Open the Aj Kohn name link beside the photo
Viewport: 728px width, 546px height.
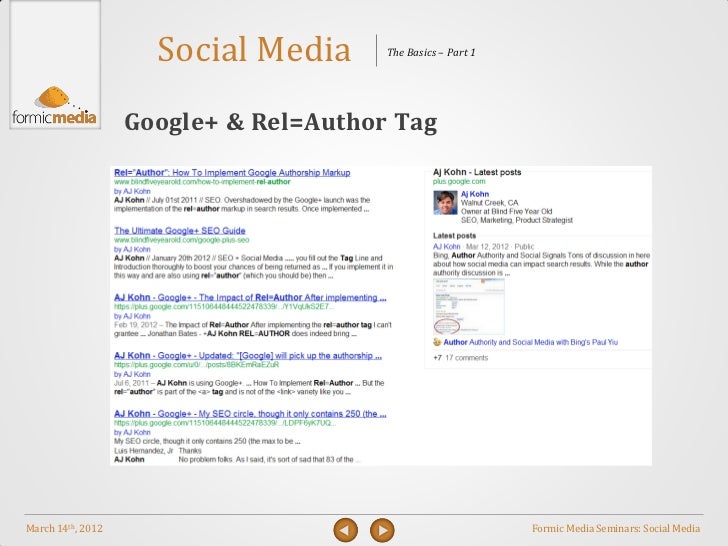475,194
